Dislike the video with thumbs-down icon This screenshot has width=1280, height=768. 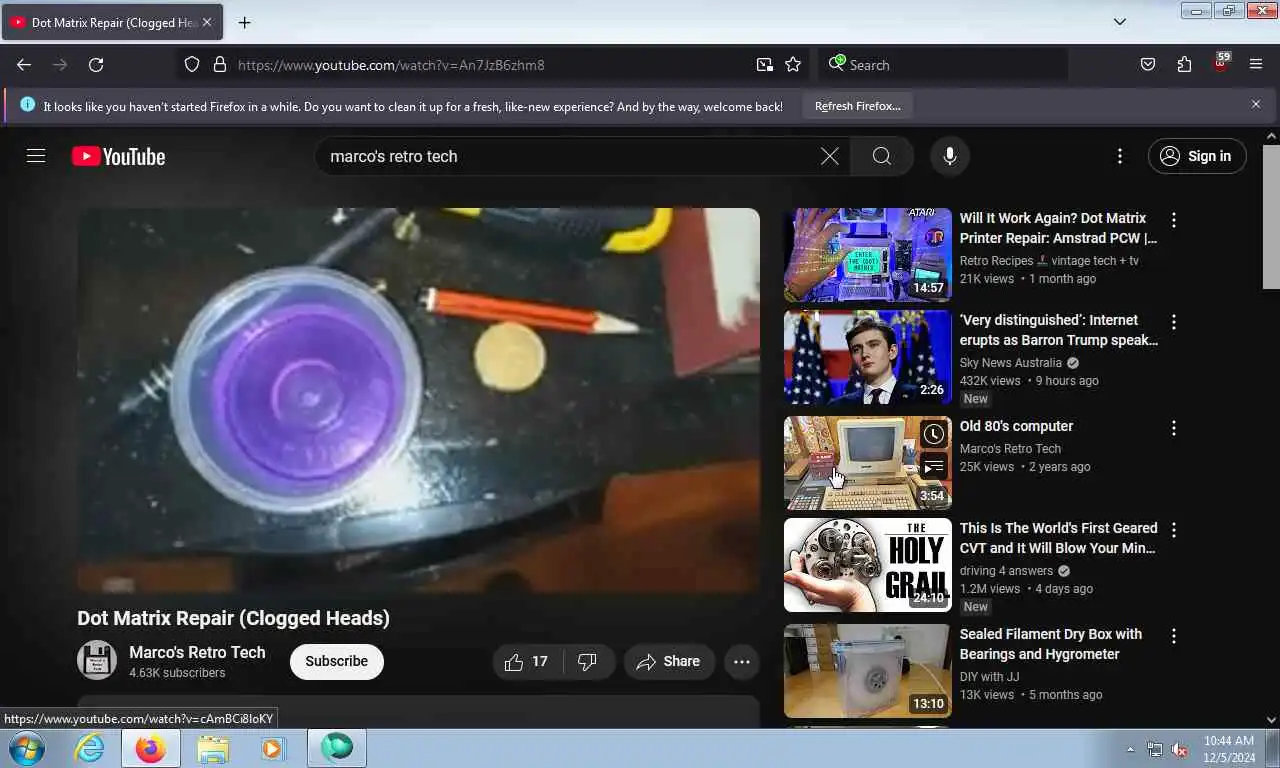588,662
